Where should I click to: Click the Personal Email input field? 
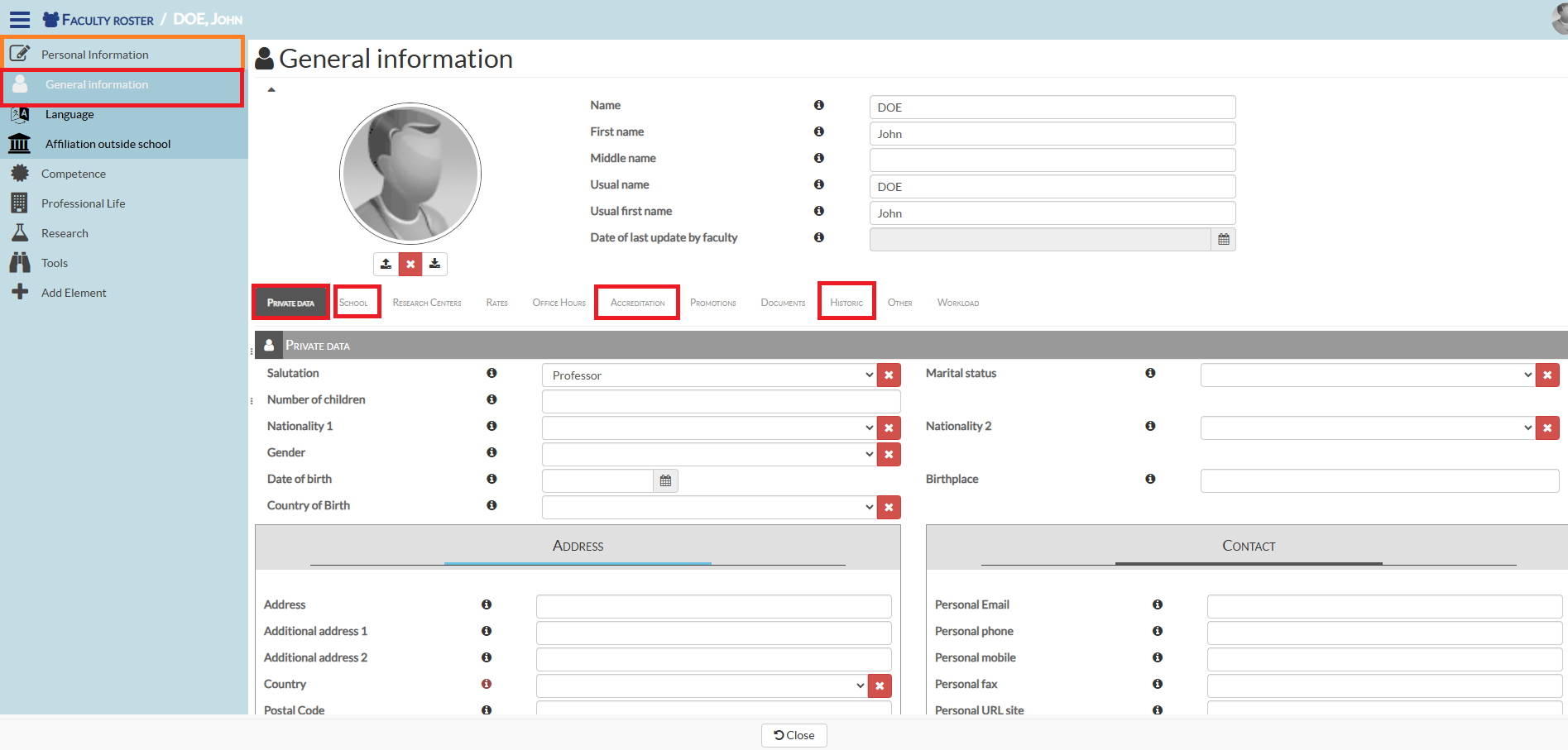pos(1383,606)
